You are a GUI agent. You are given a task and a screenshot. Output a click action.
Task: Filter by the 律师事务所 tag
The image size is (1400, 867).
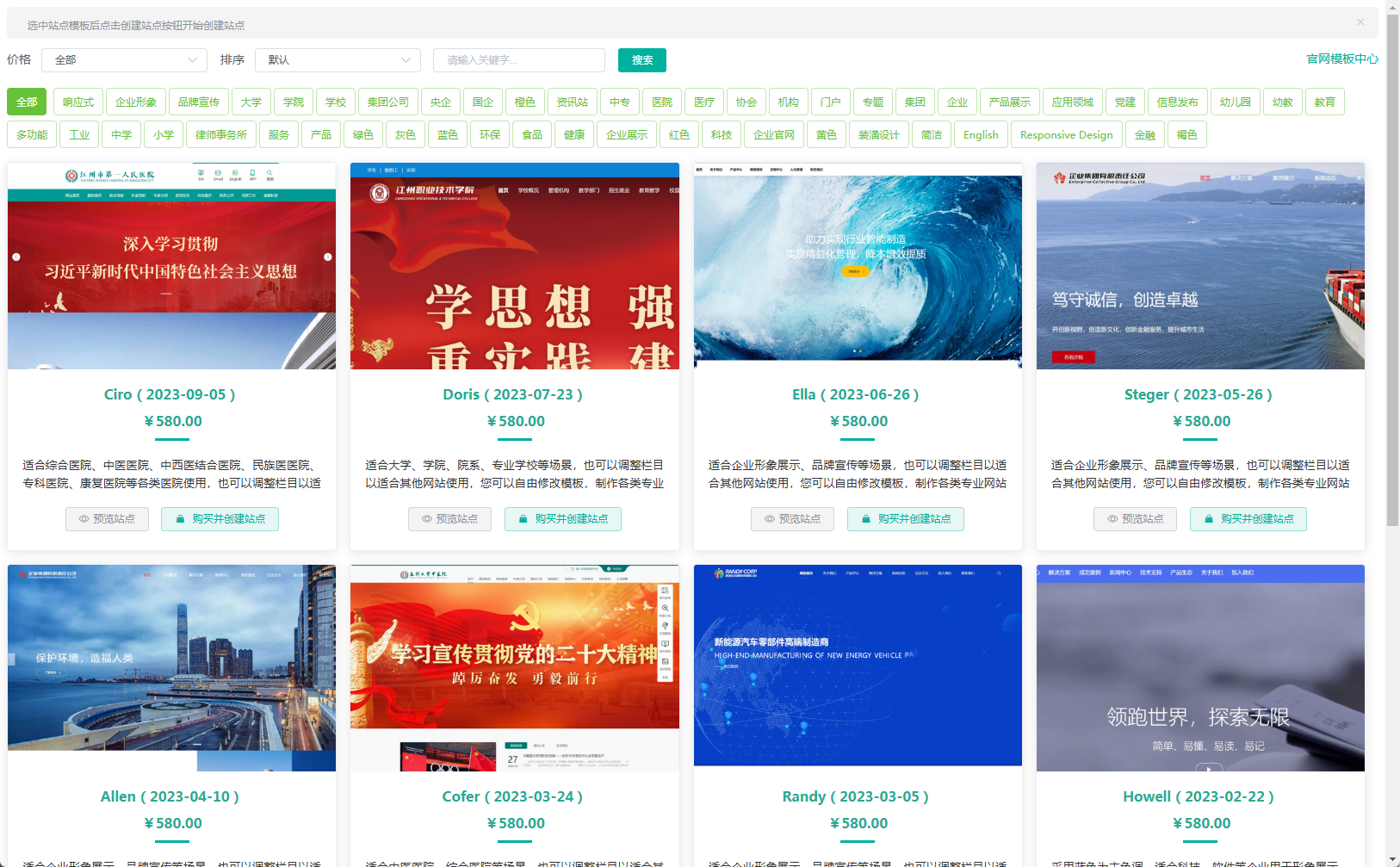click(x=221, y=134)
